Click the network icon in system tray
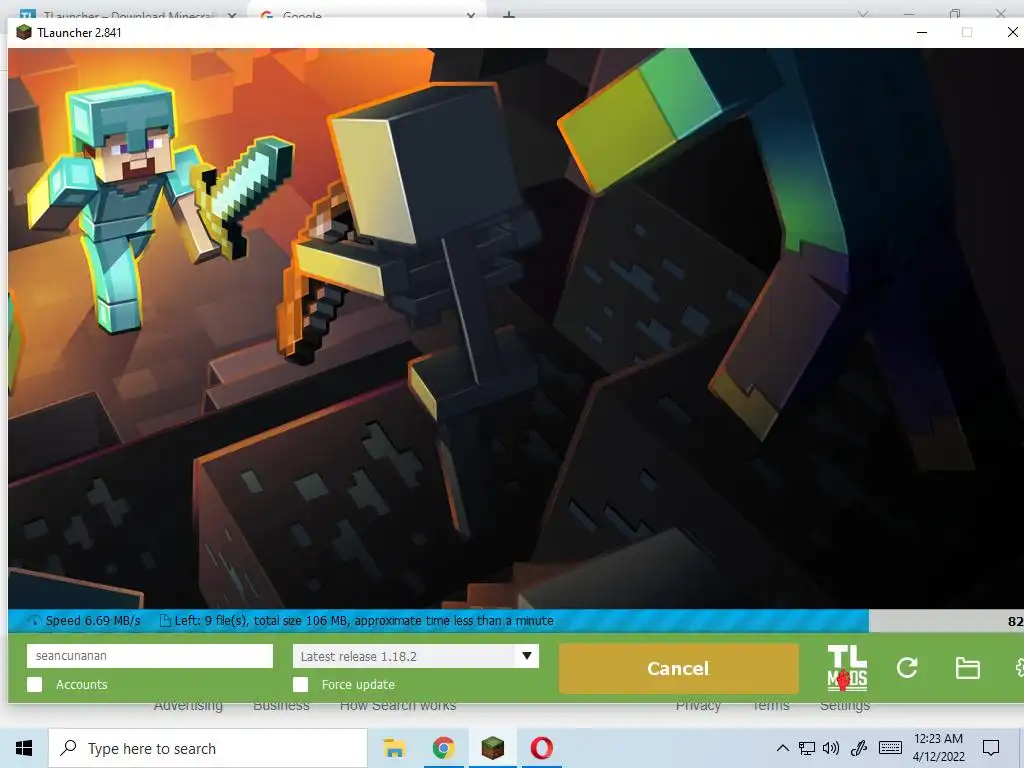The width and height of the screenshot is (1024, 768). click(x=807, y=748)
